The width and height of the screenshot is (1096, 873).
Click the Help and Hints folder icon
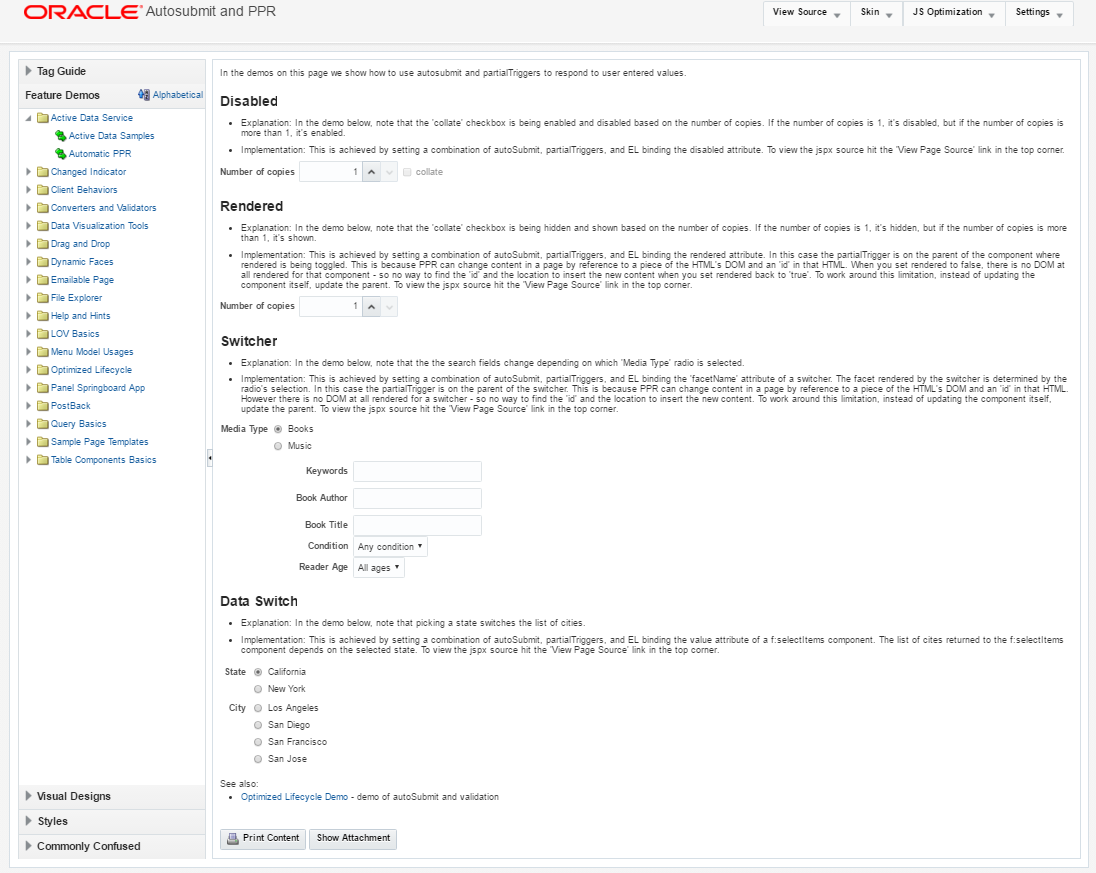click(x=43, y=316)
